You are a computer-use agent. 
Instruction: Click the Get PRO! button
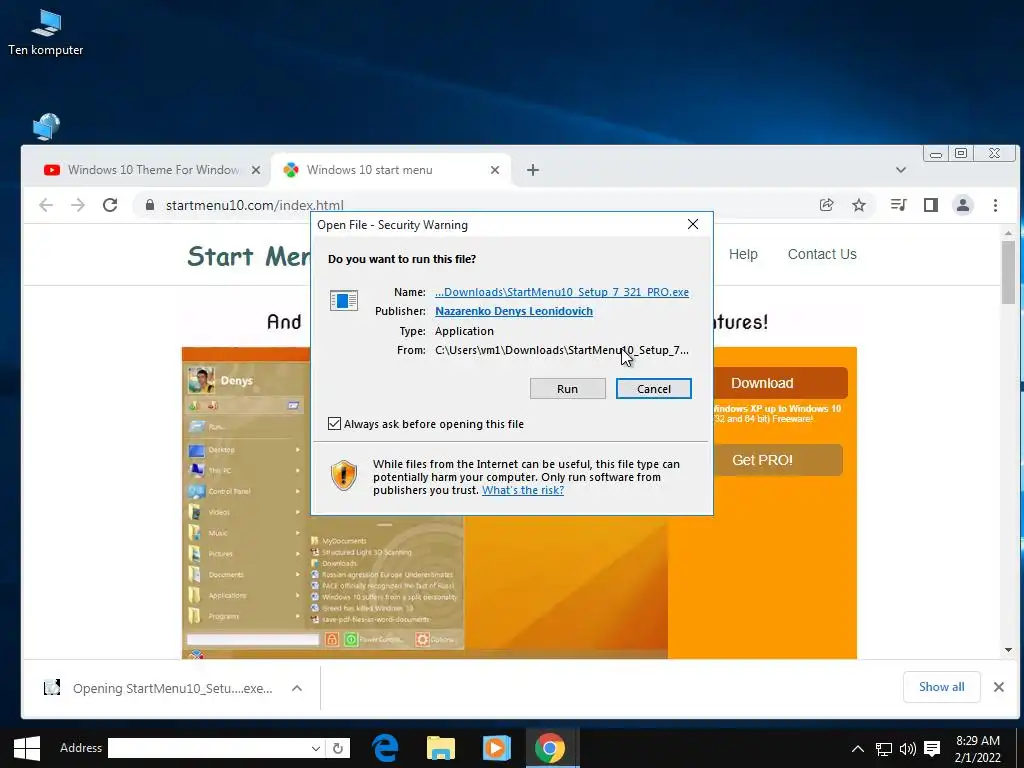pos(777,460)
